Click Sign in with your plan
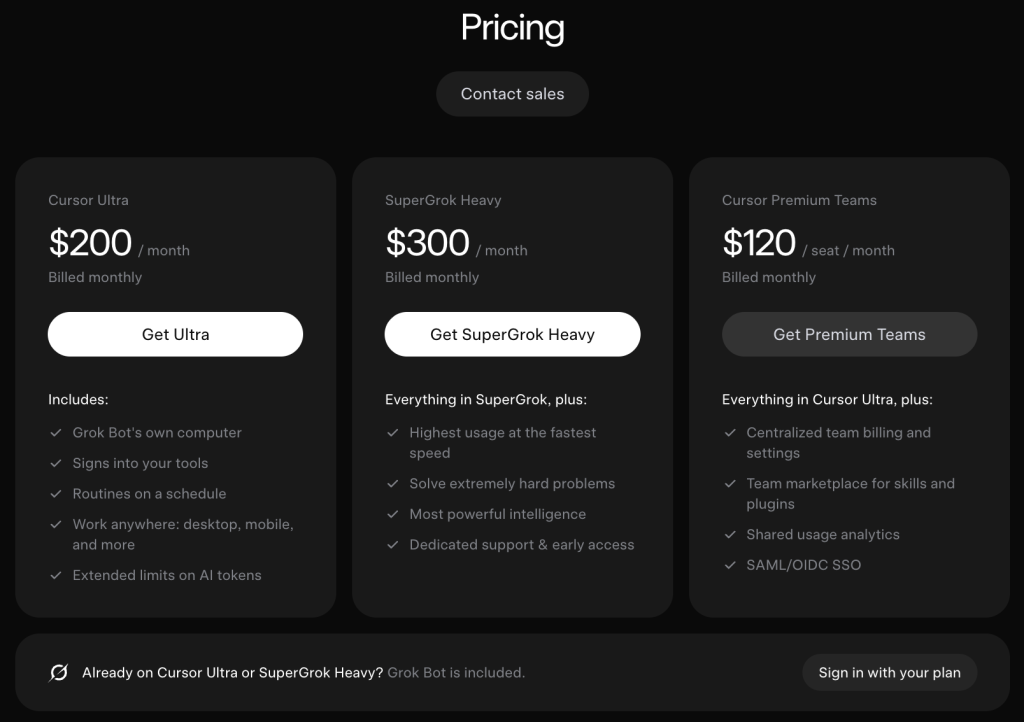1024x722 pixels. pyautogui.click(x=889, y=672)
